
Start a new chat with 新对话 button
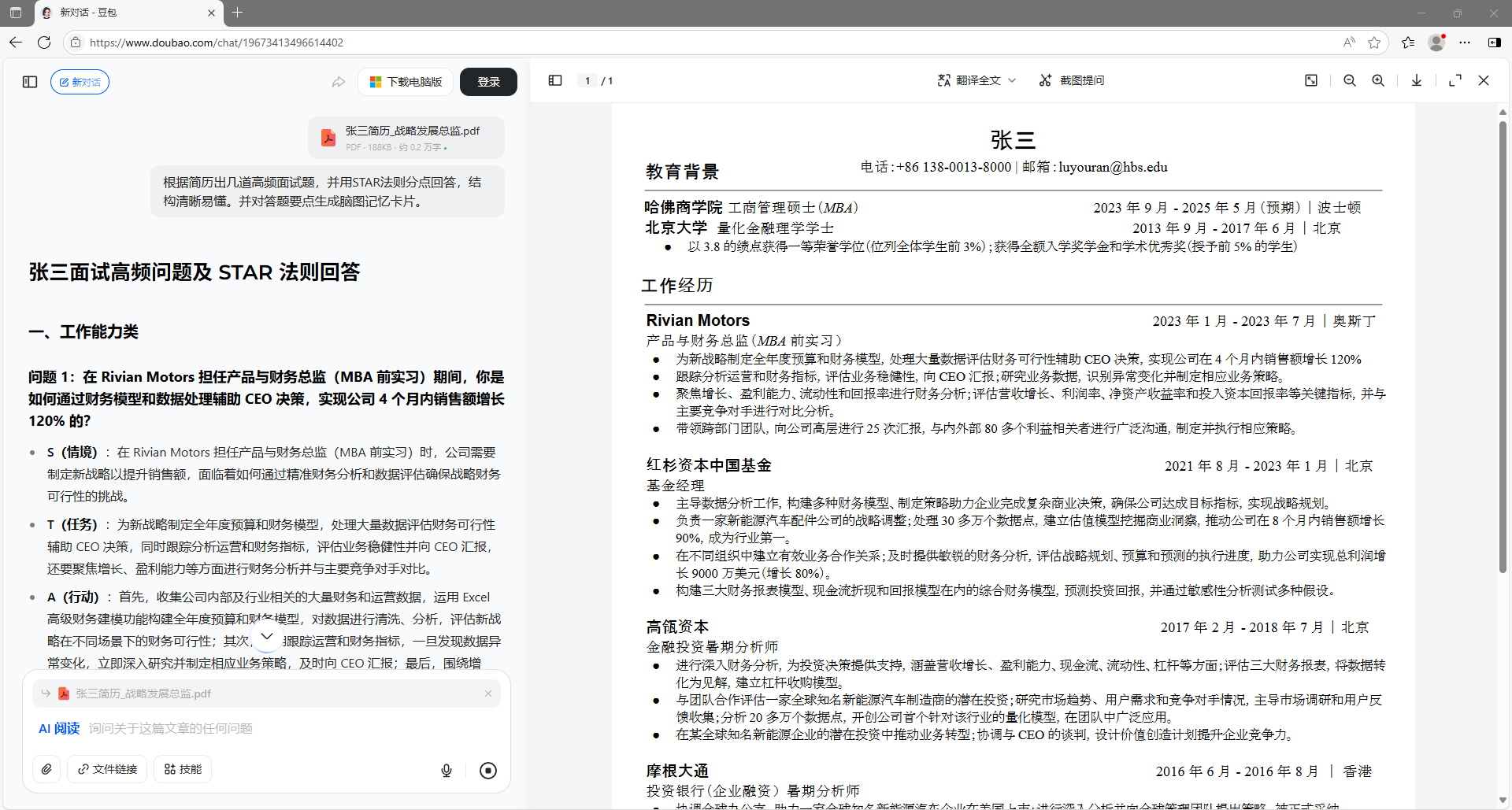80,82
